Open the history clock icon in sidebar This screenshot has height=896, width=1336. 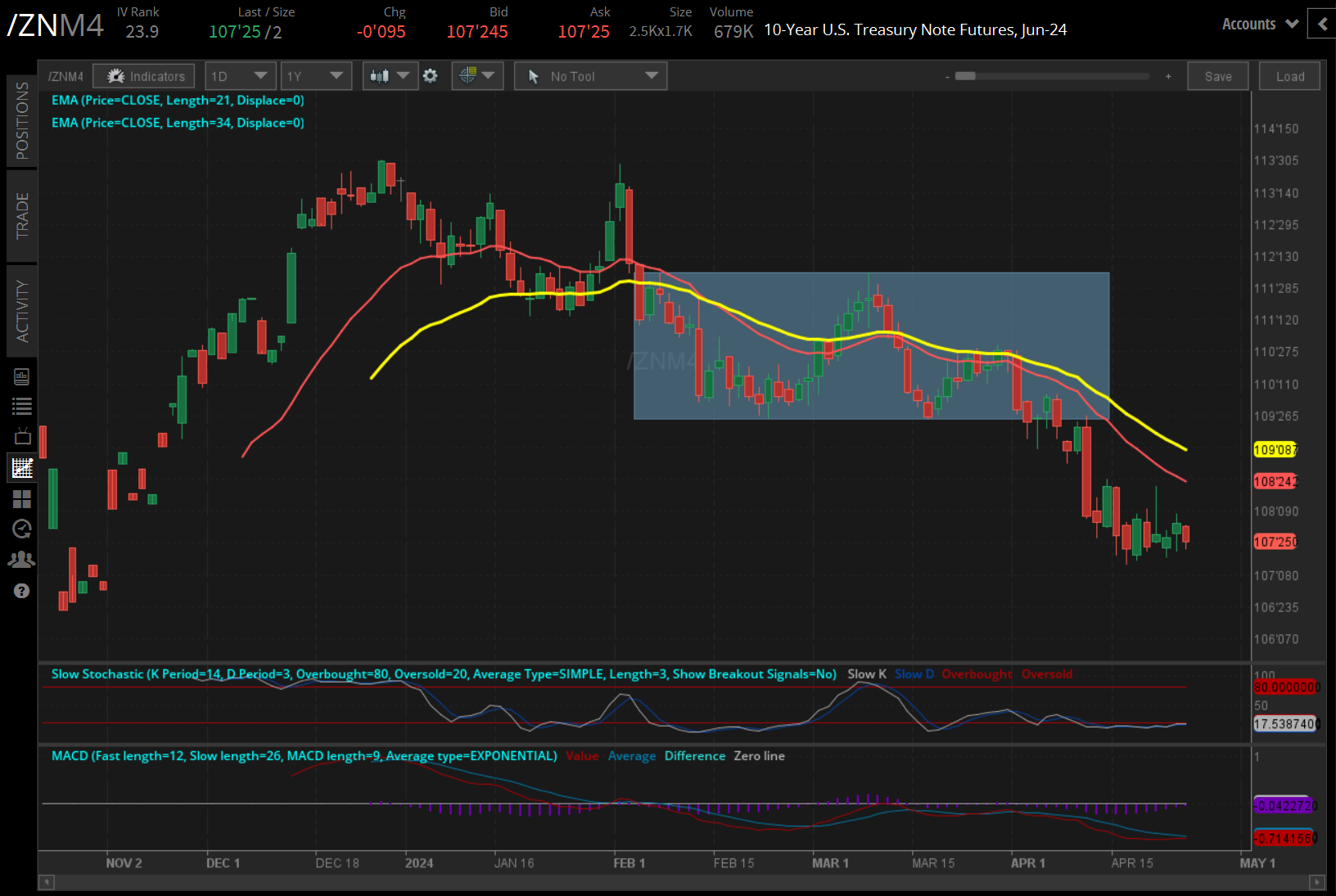pyautogui.click(x=22, y=529)
